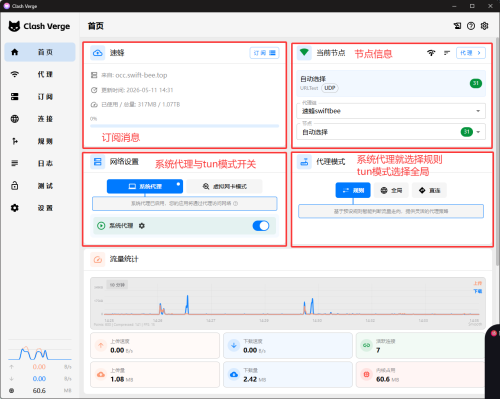Click the Clash Verge cat logo

click(x=14, y=26)
